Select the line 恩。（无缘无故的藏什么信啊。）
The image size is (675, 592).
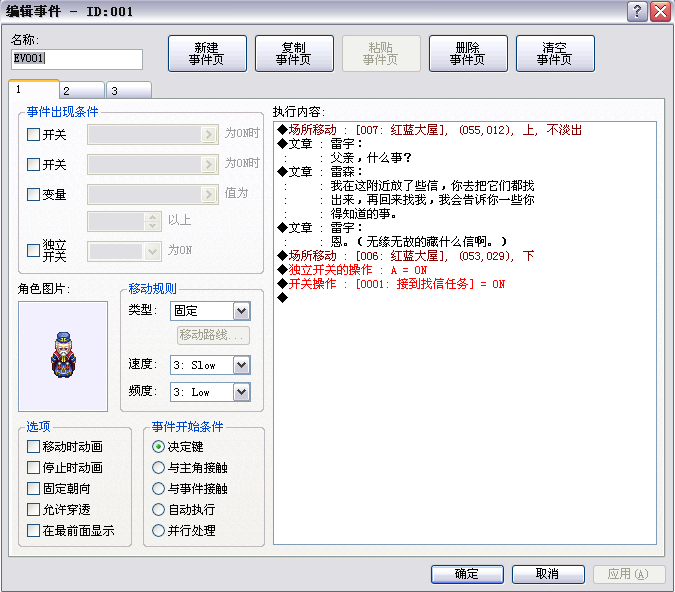tap(418, 242)
